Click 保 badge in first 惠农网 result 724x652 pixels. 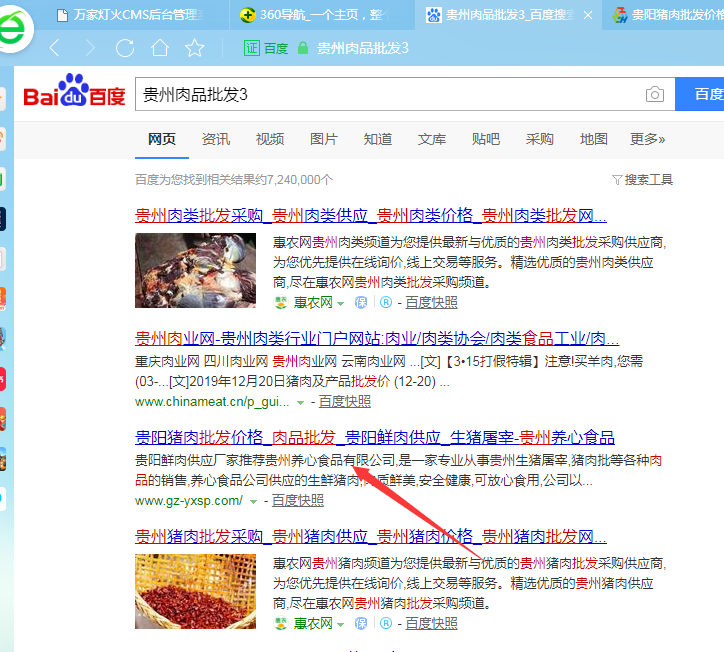click(361, 302)
